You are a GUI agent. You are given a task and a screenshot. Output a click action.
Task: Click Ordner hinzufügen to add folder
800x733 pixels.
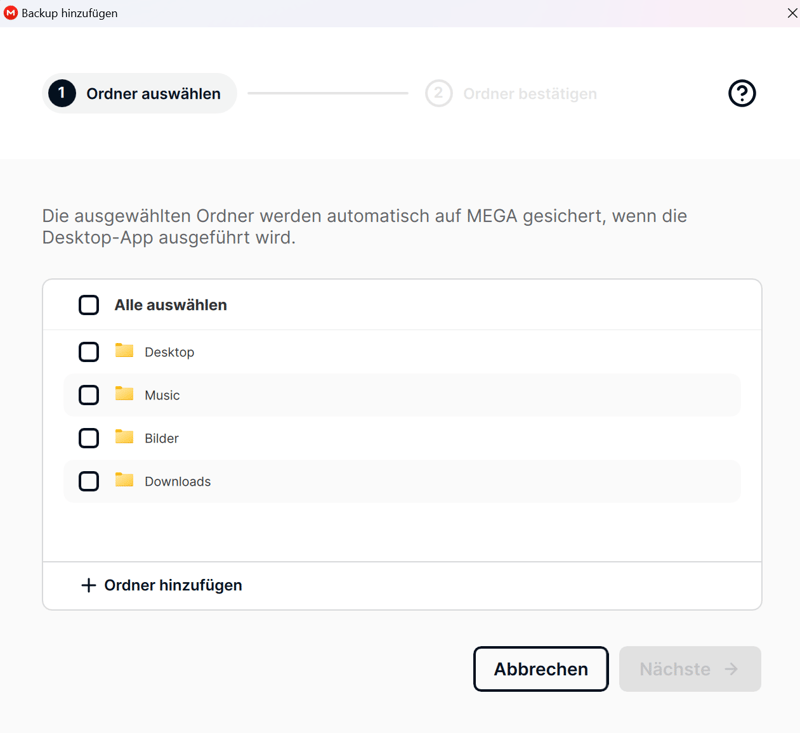click(x=172, y=585)
